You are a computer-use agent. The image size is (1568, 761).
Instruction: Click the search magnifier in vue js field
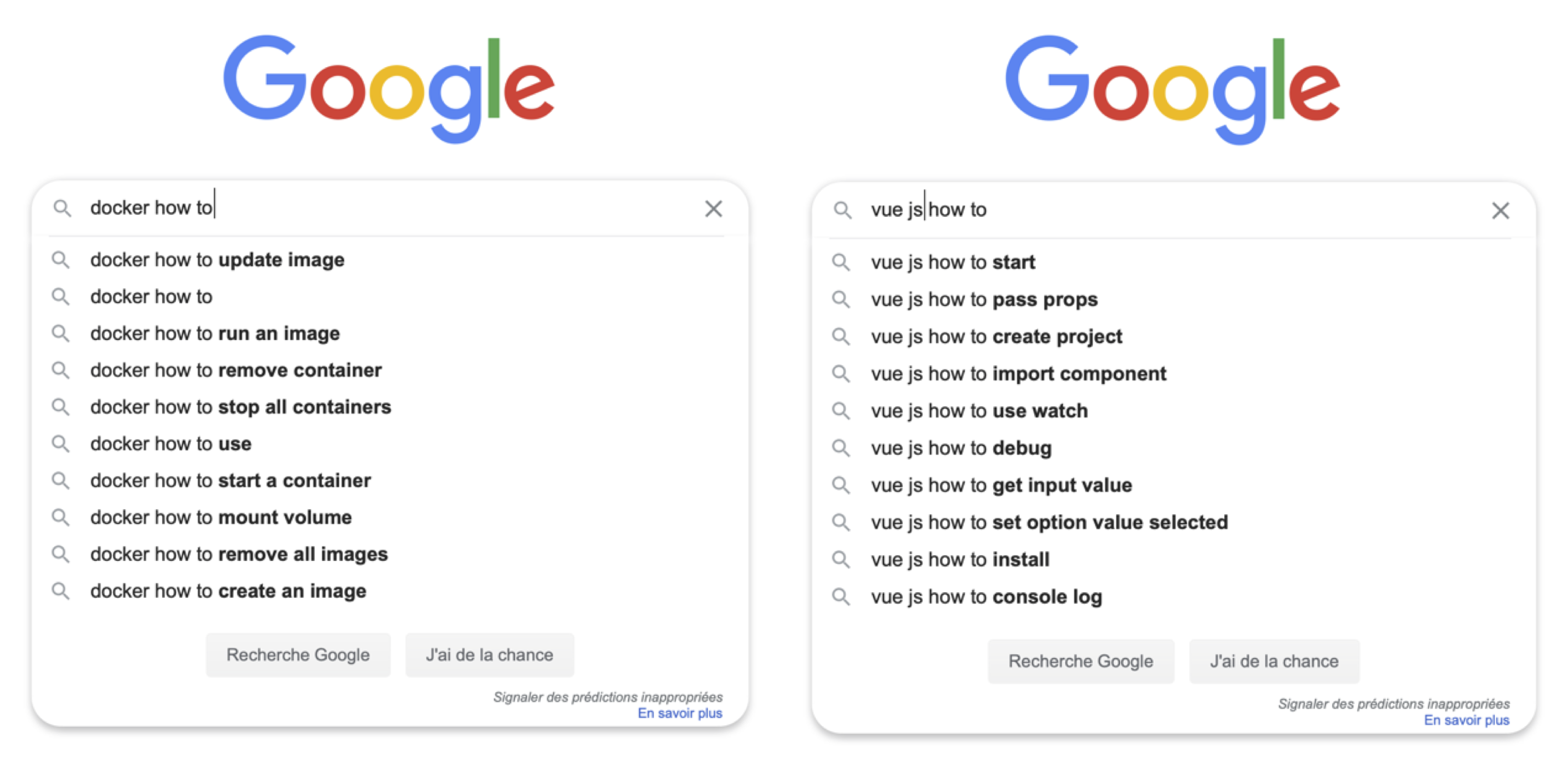coord(843,210)
